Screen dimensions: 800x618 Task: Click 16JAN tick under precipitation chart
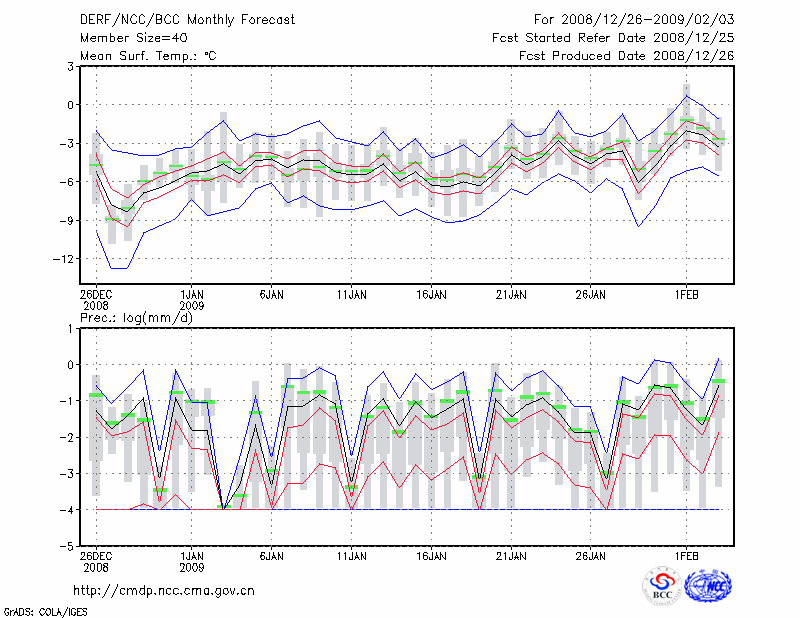(431, 554)
